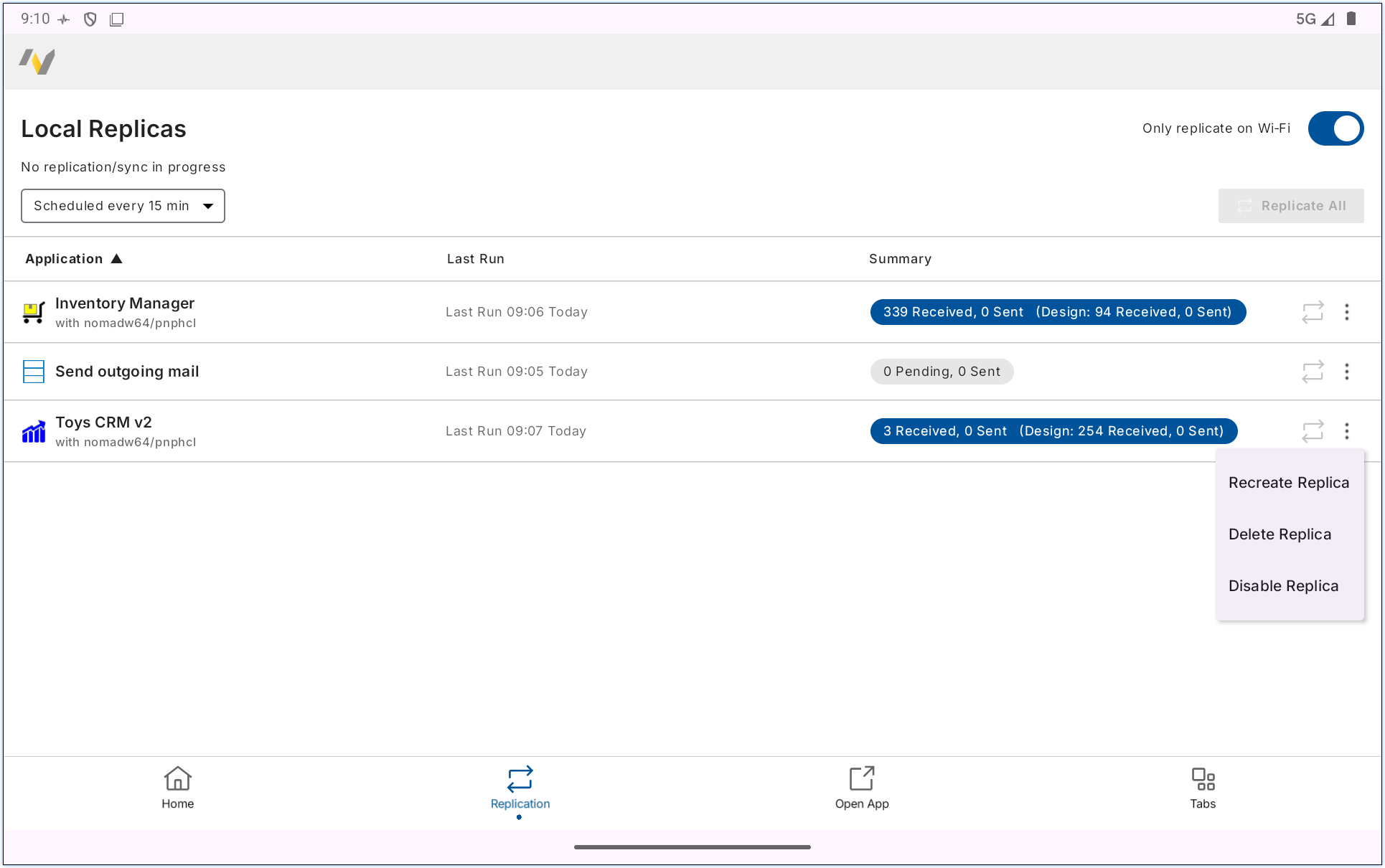The width and height of the screenshot is (1385, 868).
Task: Select the Send outgoing mail row
Action: (x=692, y=372)
